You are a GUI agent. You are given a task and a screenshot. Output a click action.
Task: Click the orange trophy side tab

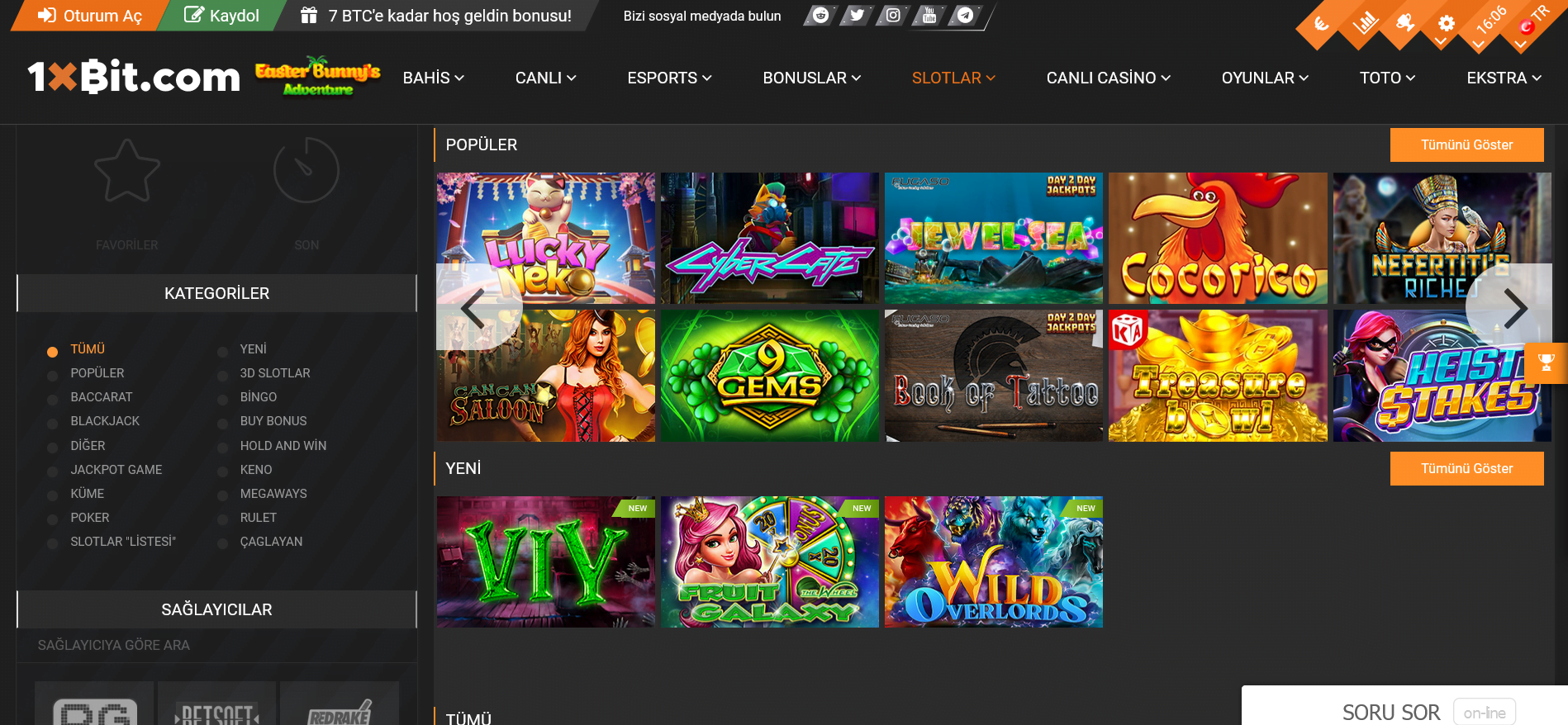coord(1546,362)
